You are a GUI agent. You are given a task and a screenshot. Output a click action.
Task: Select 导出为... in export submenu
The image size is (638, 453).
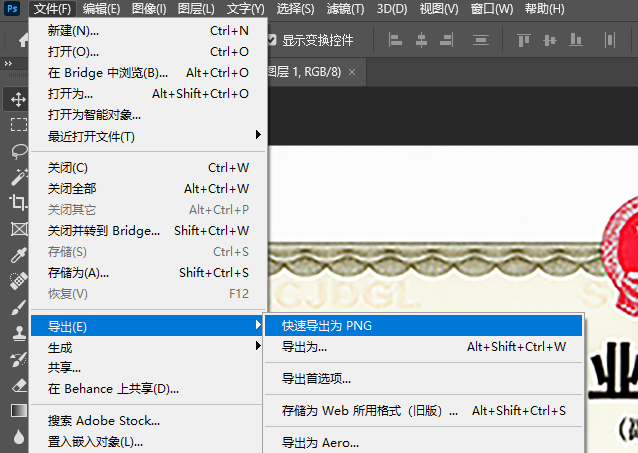click(x=424, y=347)
